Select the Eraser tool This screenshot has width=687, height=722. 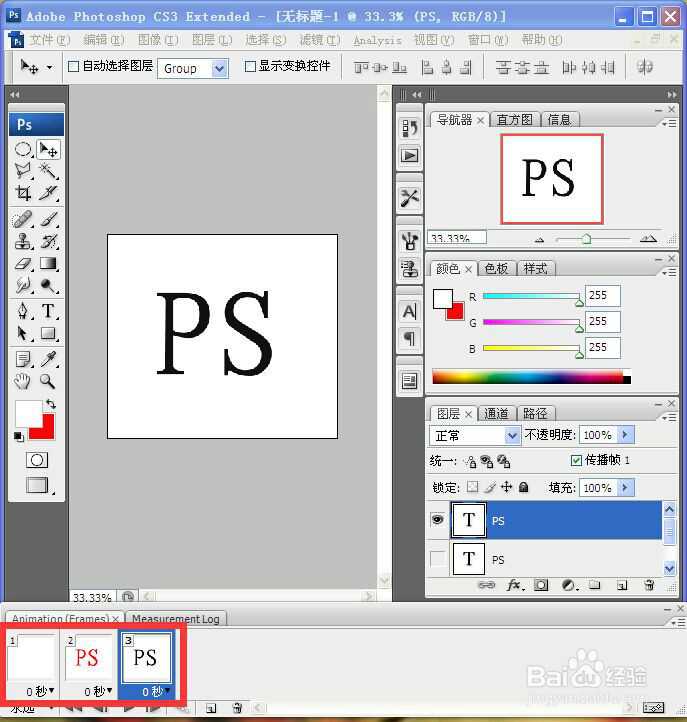click(23, 263)
